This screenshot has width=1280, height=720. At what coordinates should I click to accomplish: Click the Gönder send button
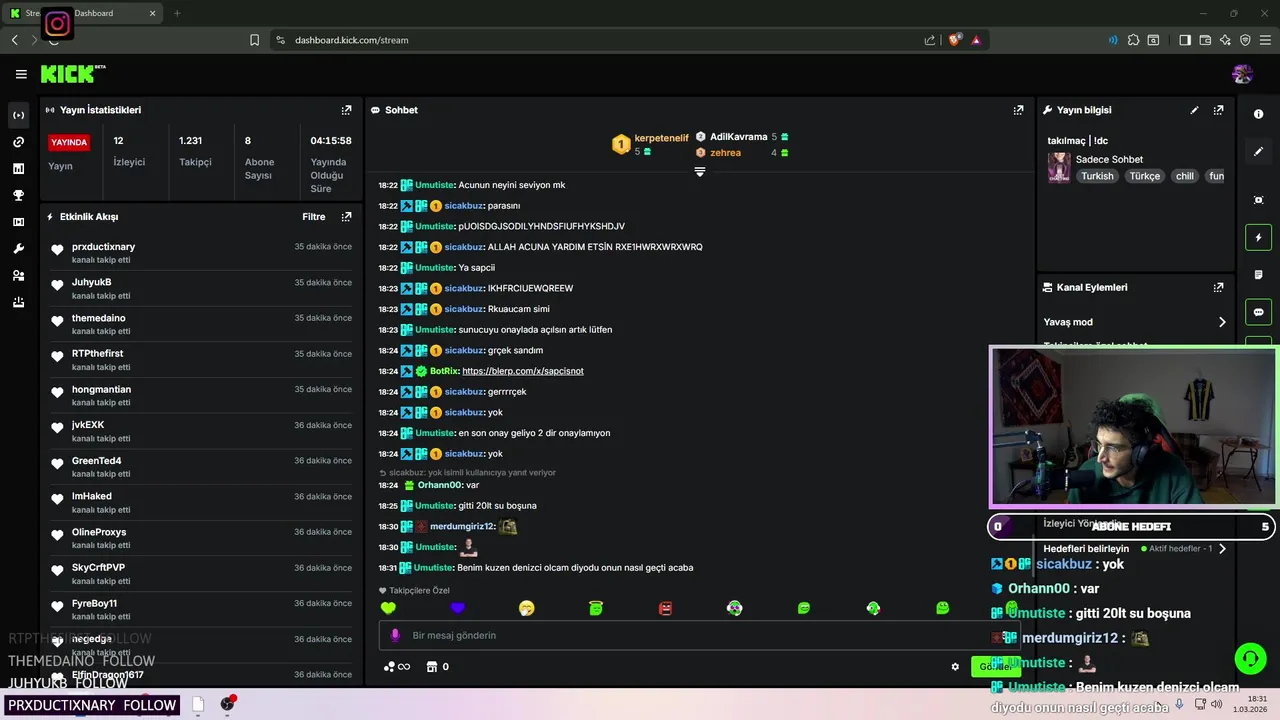(x=996, y=667)
